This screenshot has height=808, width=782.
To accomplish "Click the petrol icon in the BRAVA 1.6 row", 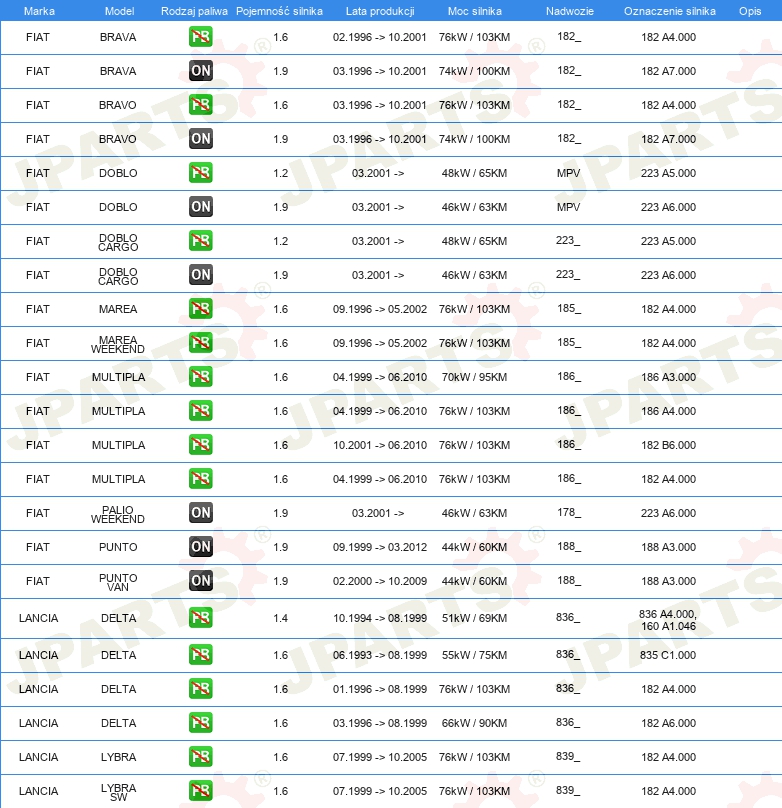I will (x=200, y=37).
